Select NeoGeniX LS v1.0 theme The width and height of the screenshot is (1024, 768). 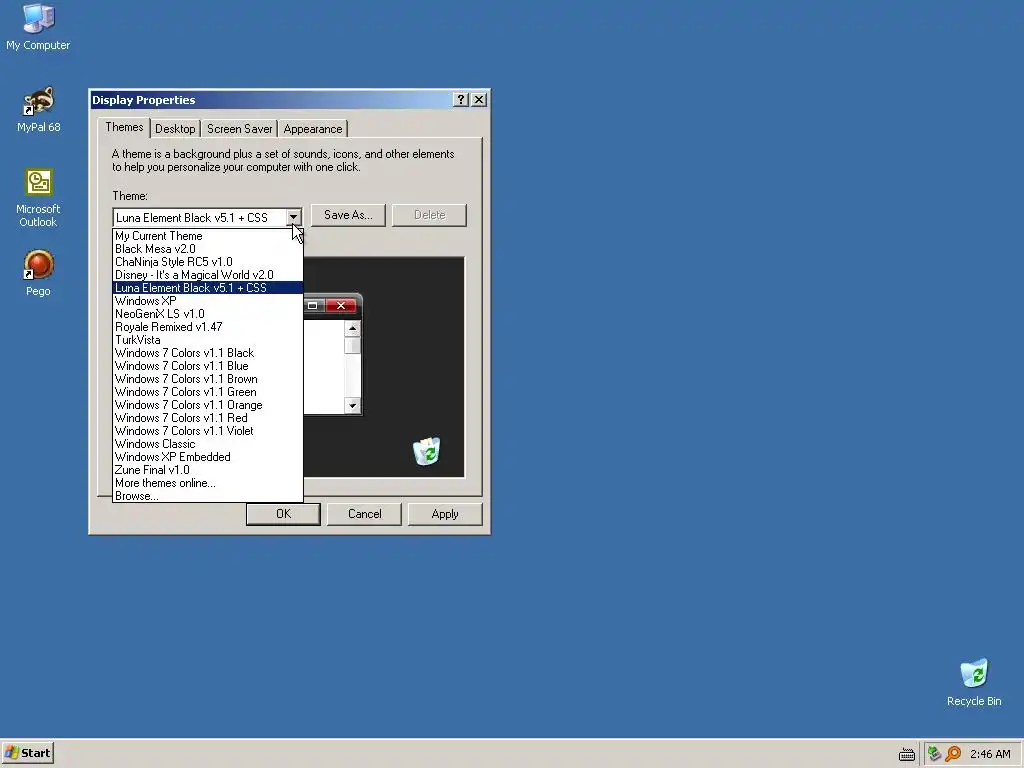pos(208,314)
